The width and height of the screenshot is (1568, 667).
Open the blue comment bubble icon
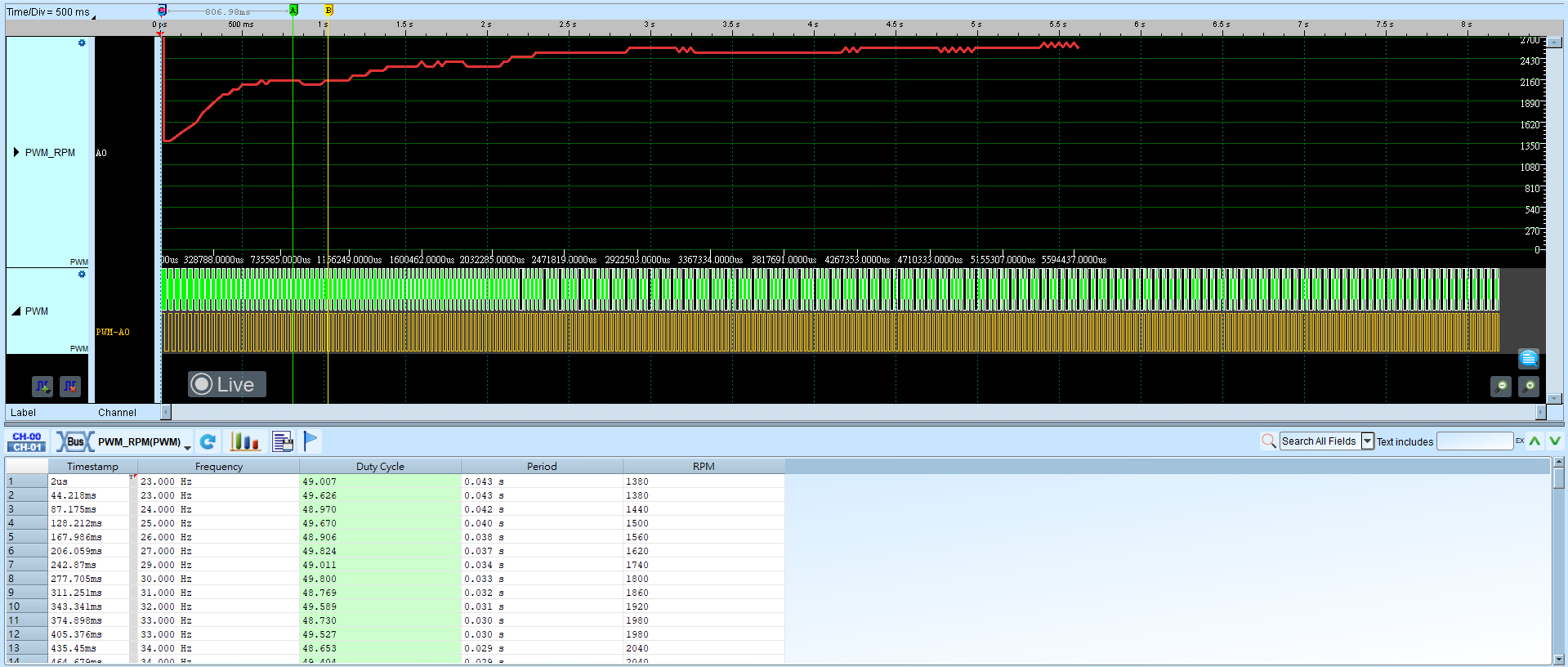coord(1528,358)
